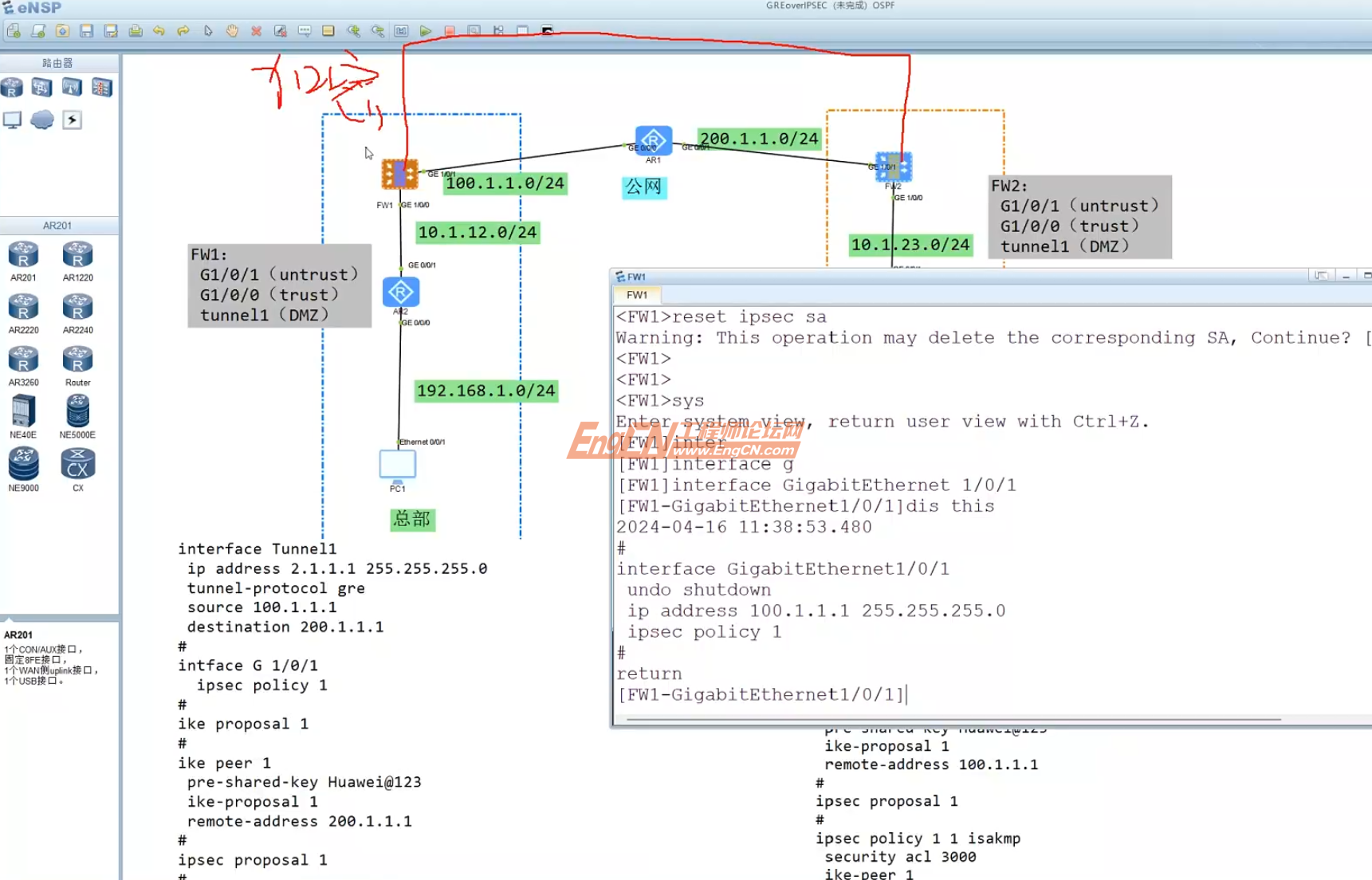Select the connection cable lightning icon
This screenshot has height=880, width=1372.
click(x=72, y=120)
